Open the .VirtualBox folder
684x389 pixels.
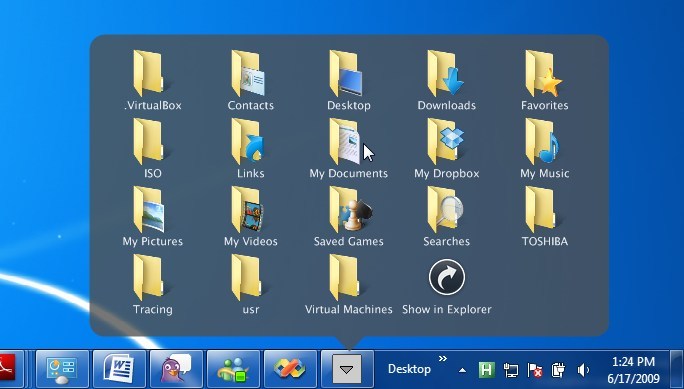point(152,79)
